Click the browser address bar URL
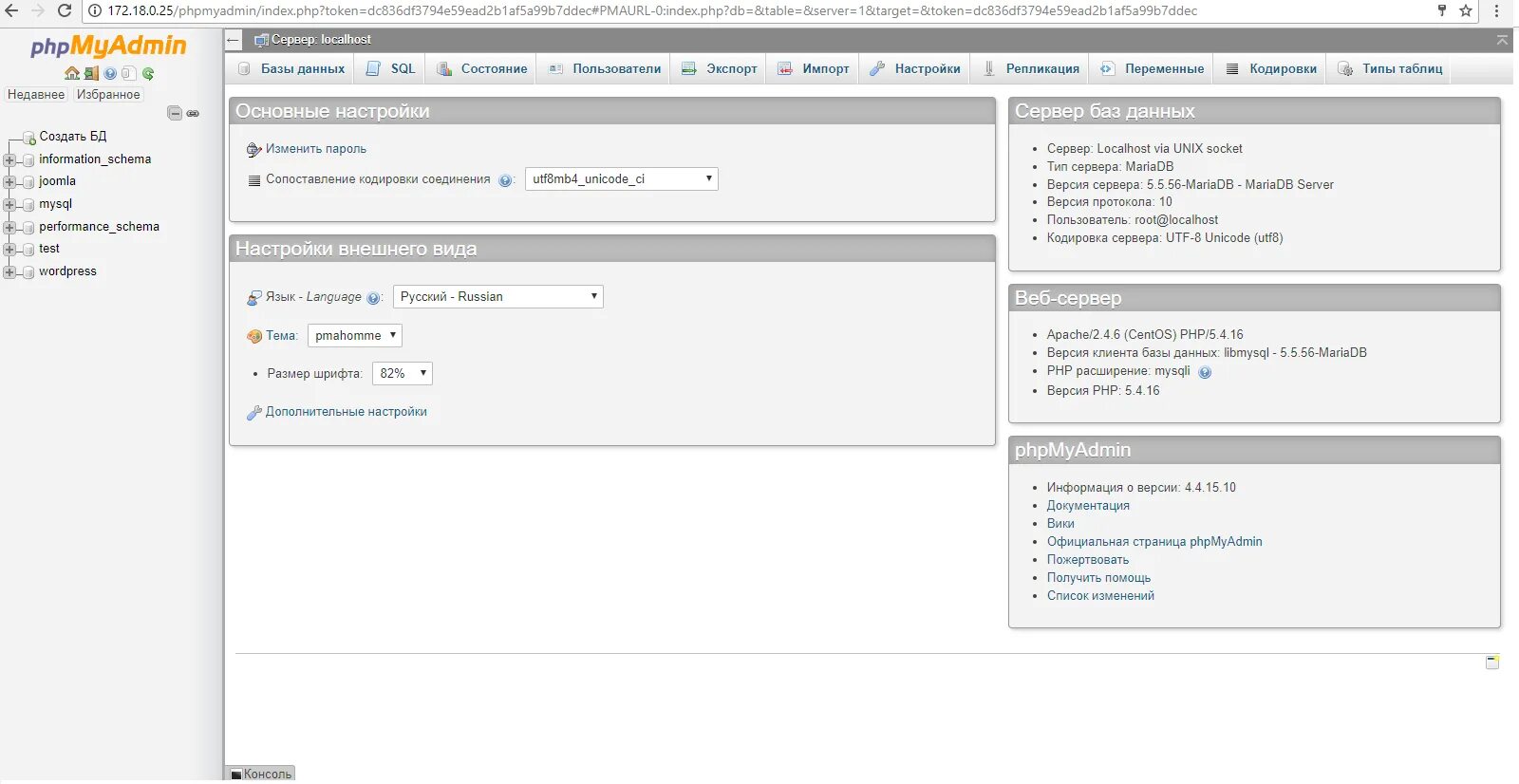The width and height of the screenshot is (1519, 784). click(652, 10)
